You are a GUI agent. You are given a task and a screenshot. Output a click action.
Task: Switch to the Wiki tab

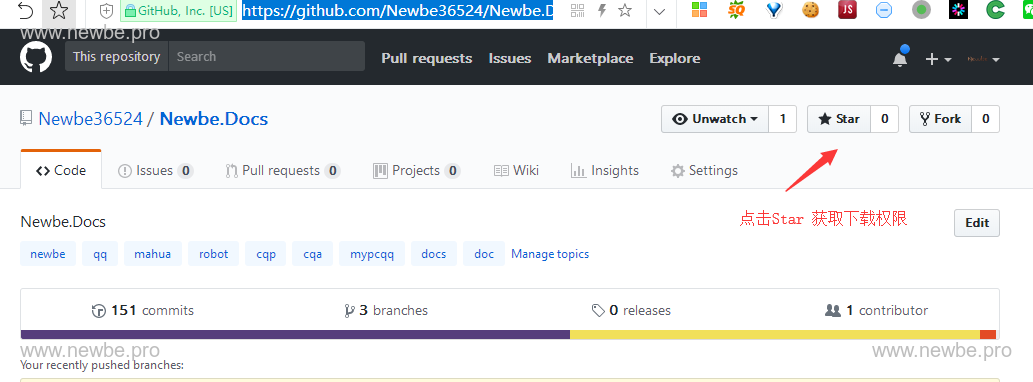coord(516,171)
